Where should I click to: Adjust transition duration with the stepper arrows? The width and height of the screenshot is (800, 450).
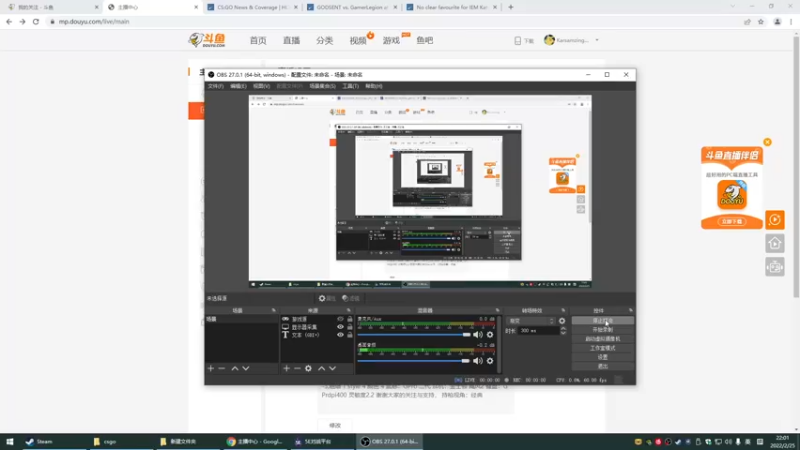tap(563, 331)
